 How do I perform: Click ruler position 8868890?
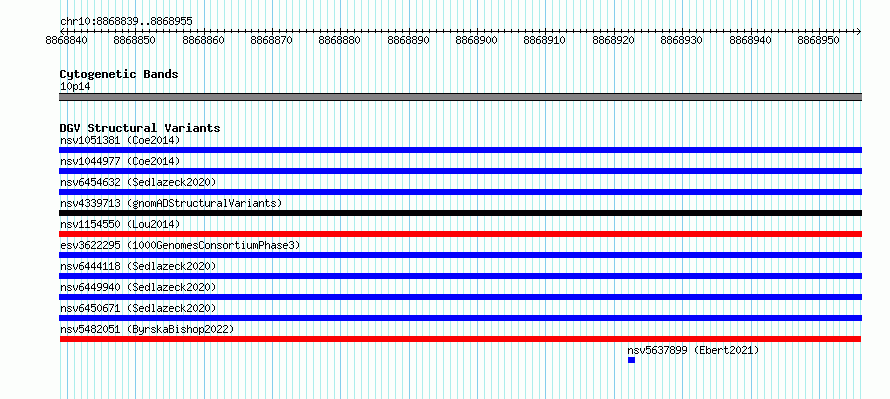pyautogui.click(x=409, y=40)
